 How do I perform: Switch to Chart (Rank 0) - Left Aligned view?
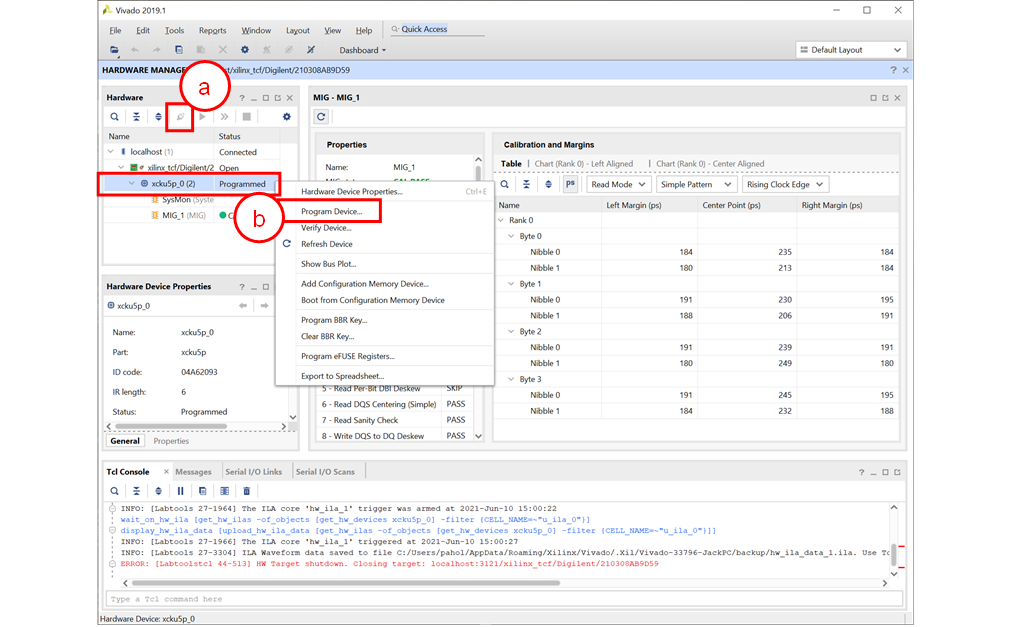tap(584, 164)
